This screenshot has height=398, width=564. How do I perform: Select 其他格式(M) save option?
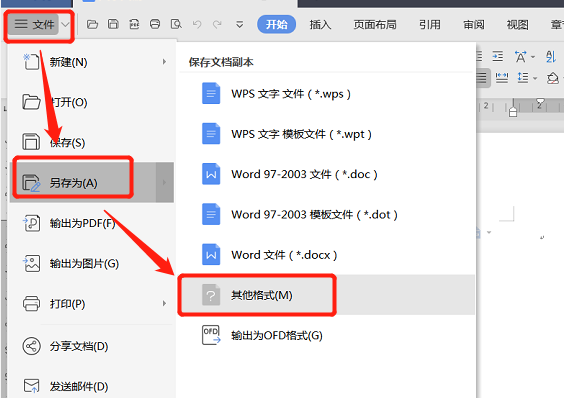[x=327, y=295]
